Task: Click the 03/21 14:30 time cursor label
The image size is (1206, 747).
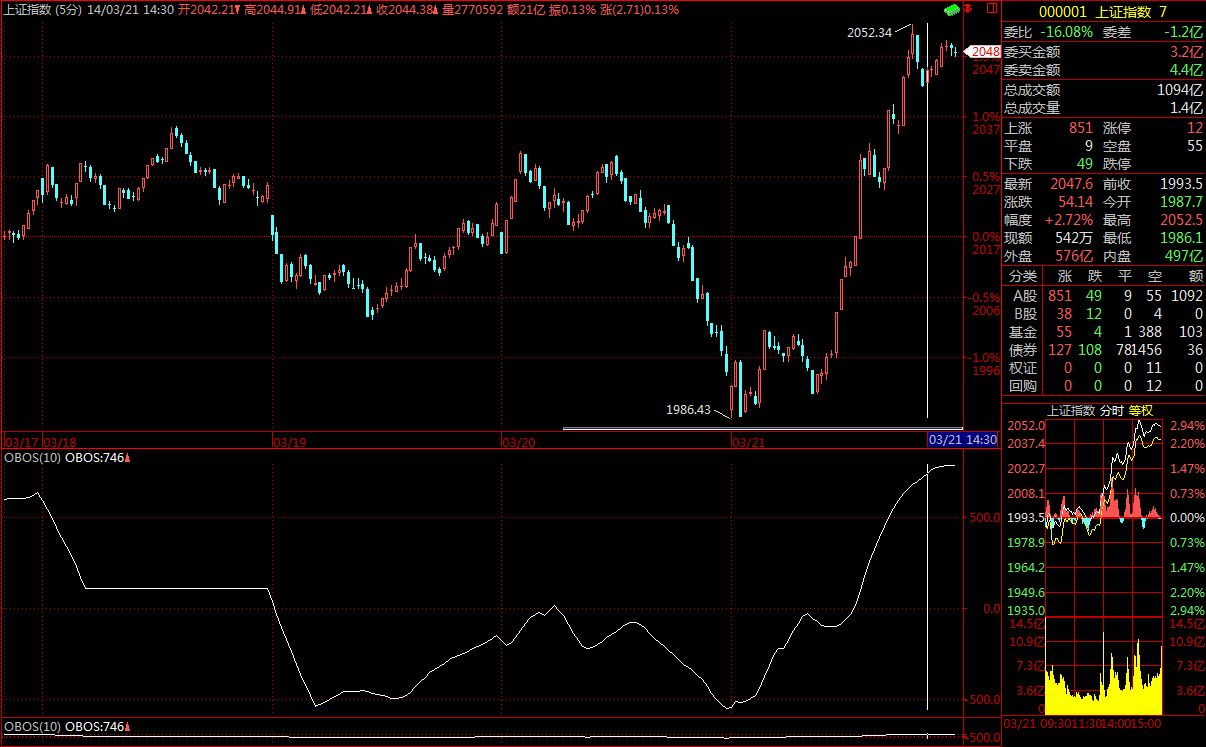Action: [x=962, y=440]
